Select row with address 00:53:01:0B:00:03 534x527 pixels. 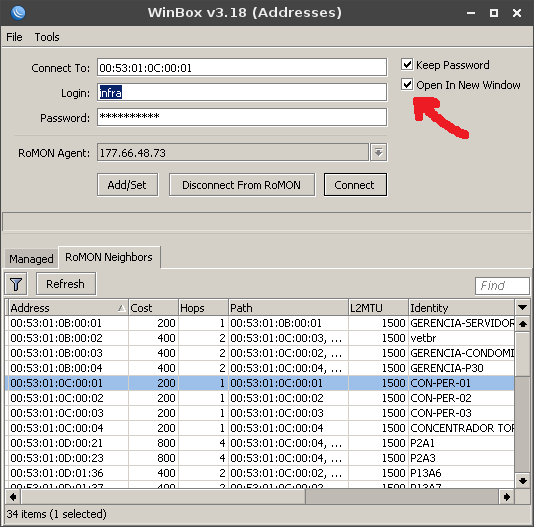pyautogui.click(x=261, y=353)
